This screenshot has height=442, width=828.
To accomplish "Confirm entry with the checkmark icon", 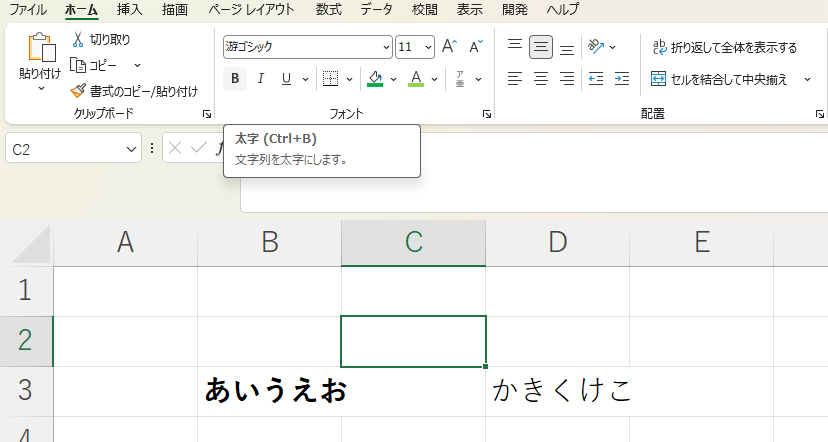I will coord(199,148).
